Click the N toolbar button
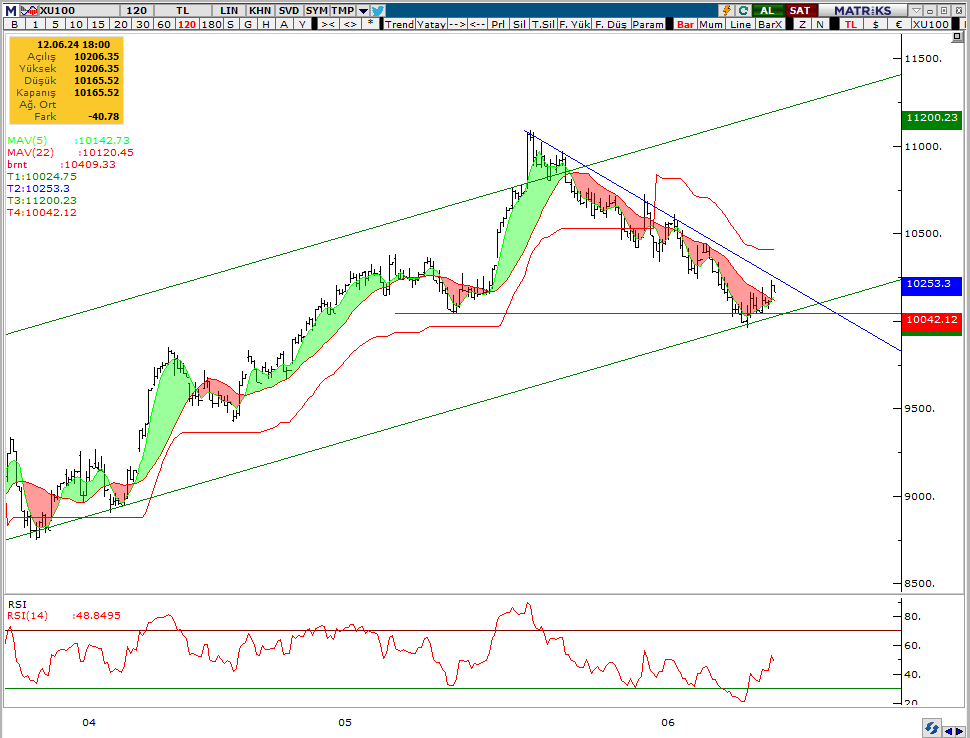 click(820, 24)
